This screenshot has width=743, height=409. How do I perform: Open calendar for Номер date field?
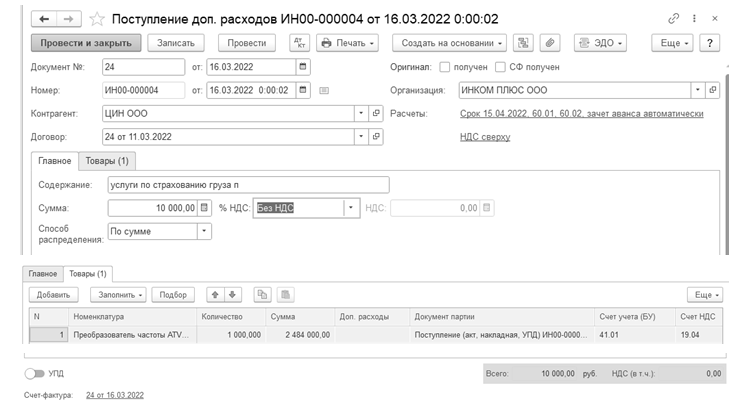pyautogui.click(x=303, y=90)
